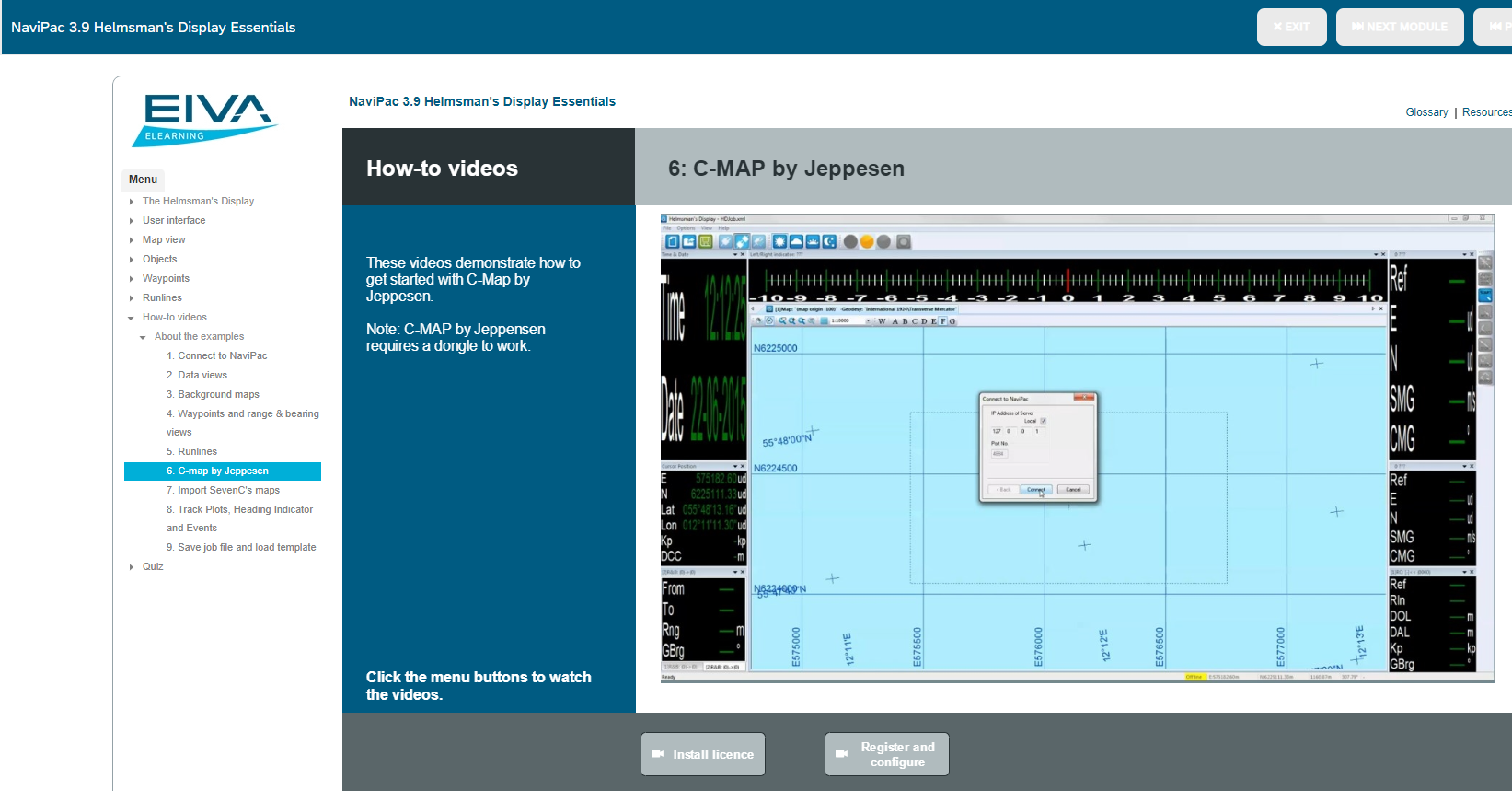Click third plug disconnect icon in screenshot toolbar
The image size is (1512, 791).
tap(759, 241)
